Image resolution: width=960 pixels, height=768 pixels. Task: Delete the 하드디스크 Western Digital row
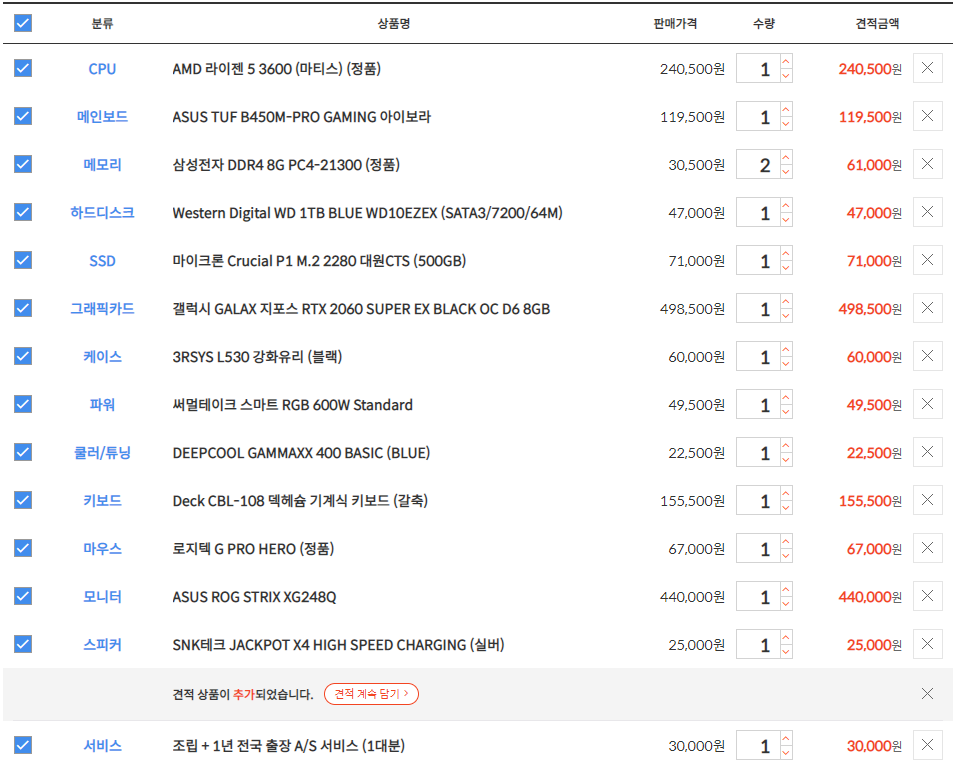(927, 212)
